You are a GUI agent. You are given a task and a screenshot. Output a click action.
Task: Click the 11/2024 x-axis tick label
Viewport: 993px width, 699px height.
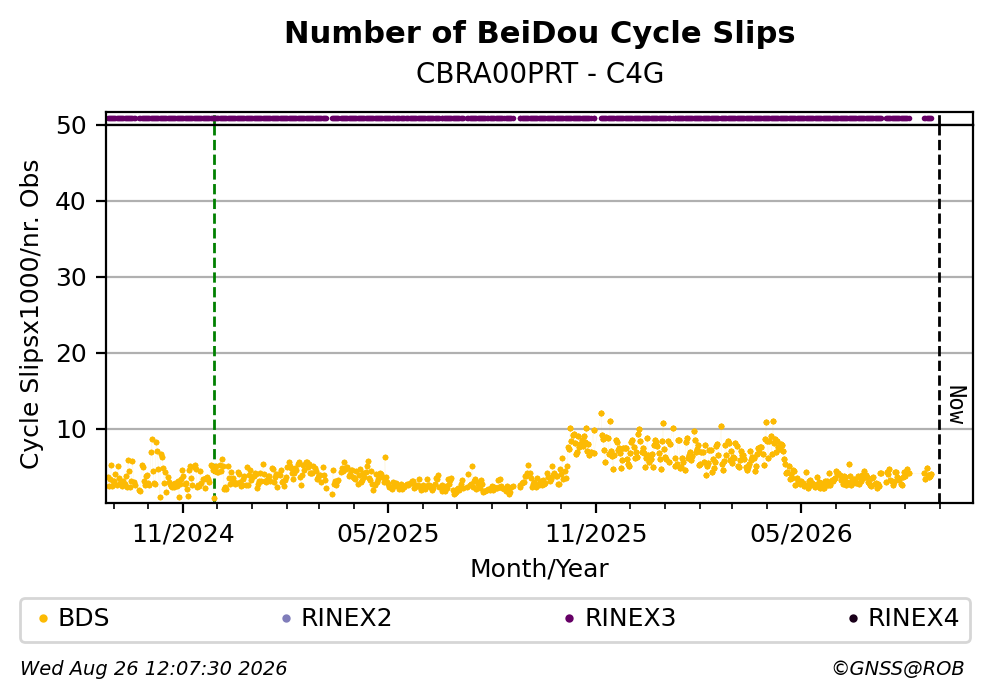click(x=183, y=534)
